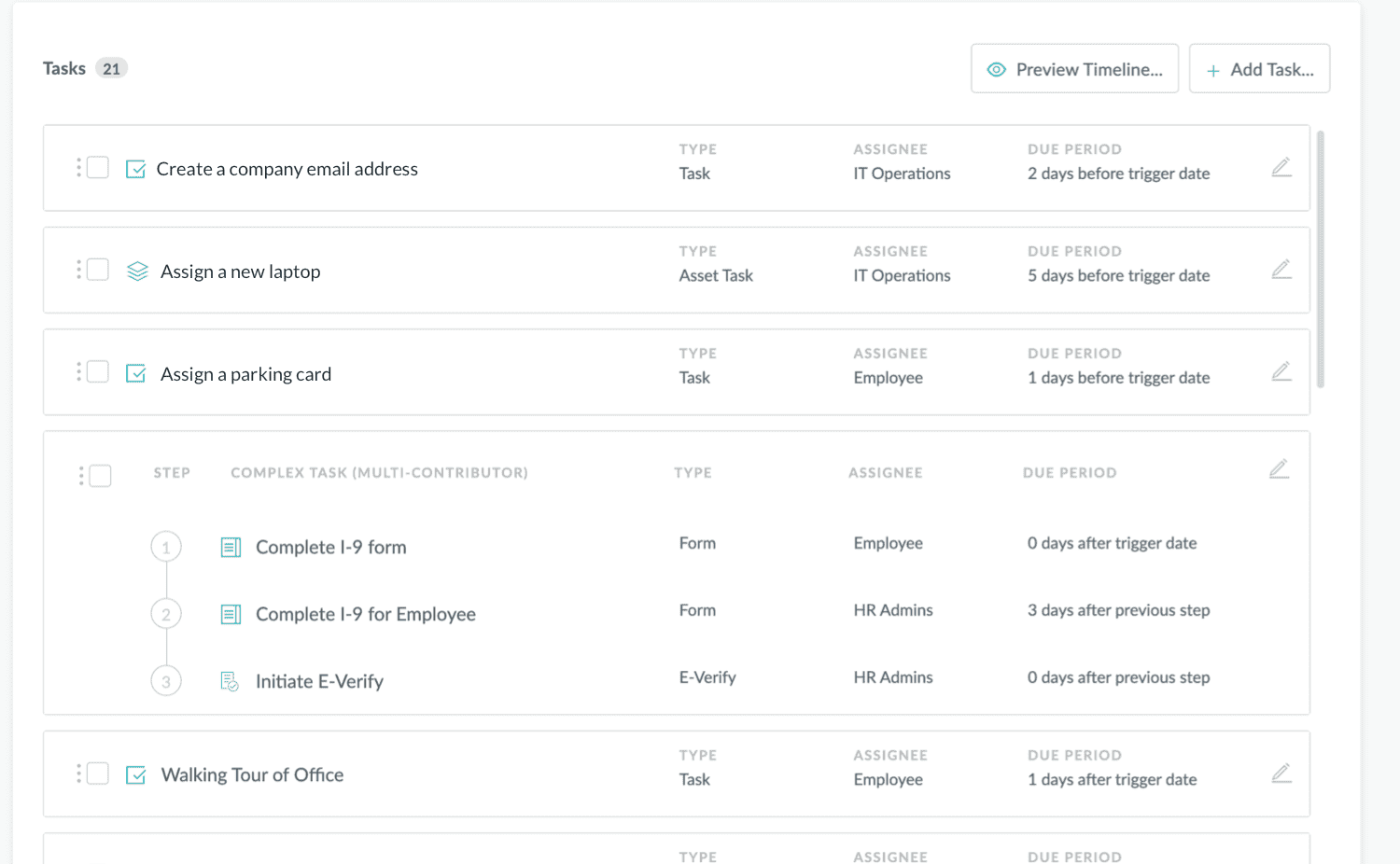Click the Complete I-9 for Employee title
Image resolution: width=1400 pixels, height=864 pixels.
tap(366, 615)
